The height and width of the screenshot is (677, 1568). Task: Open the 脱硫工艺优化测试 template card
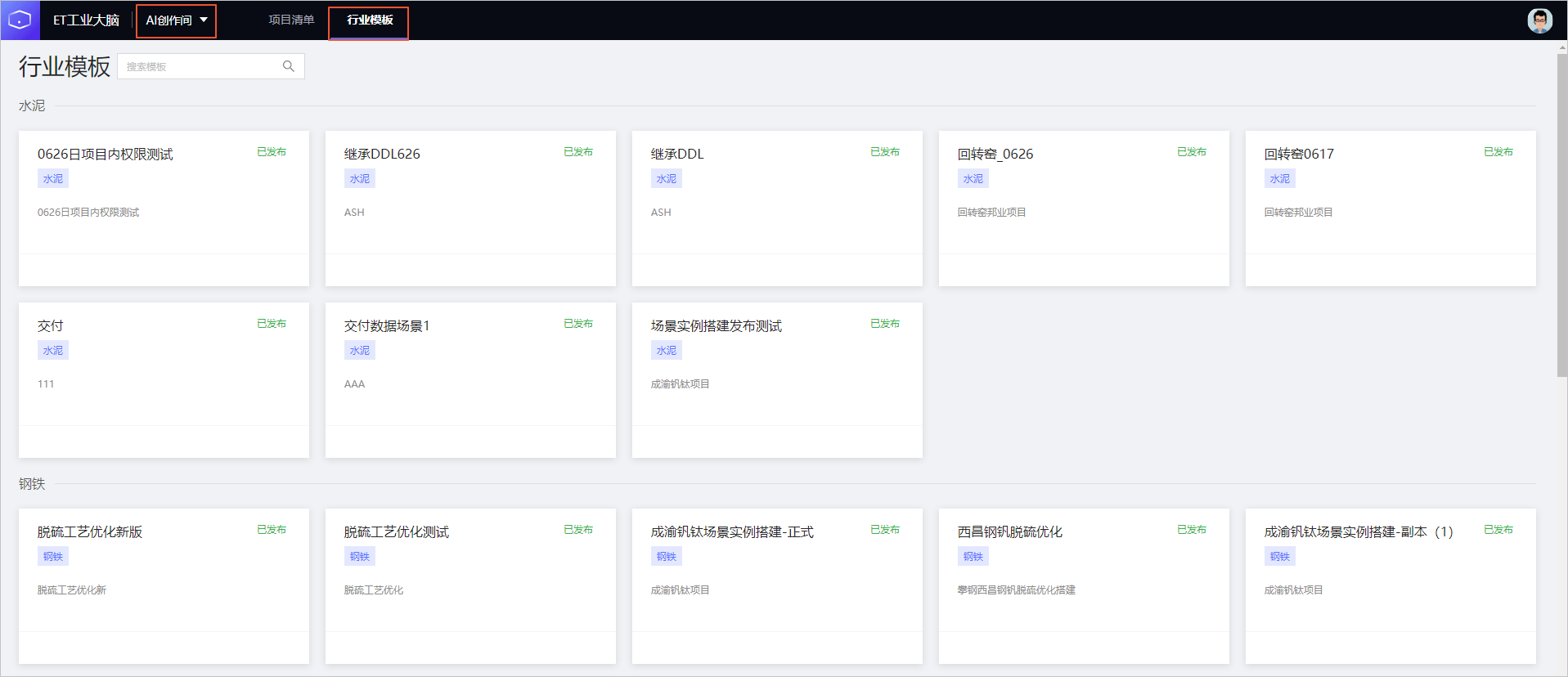(x=470, y=586)
